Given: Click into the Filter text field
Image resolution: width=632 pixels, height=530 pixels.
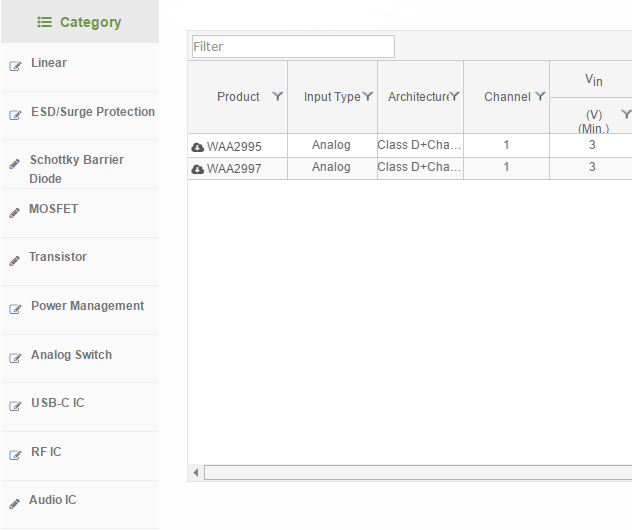Looking at the screenshot, I should tap(293, 47).
